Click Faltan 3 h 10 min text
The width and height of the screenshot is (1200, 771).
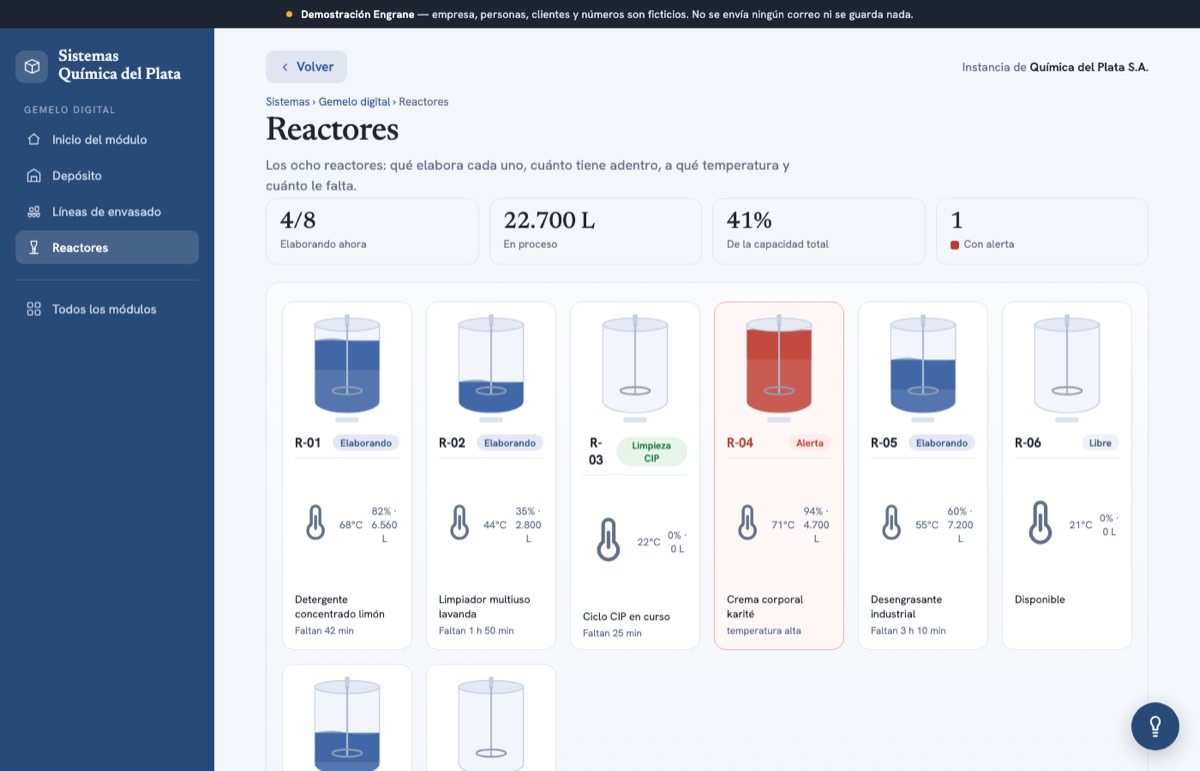pyautogui.click(x=908, y=631)
